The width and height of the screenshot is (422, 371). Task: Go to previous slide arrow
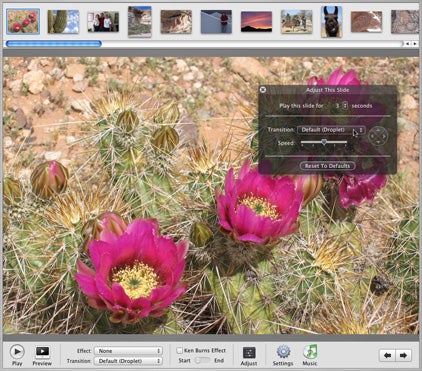tap(387, 355)
